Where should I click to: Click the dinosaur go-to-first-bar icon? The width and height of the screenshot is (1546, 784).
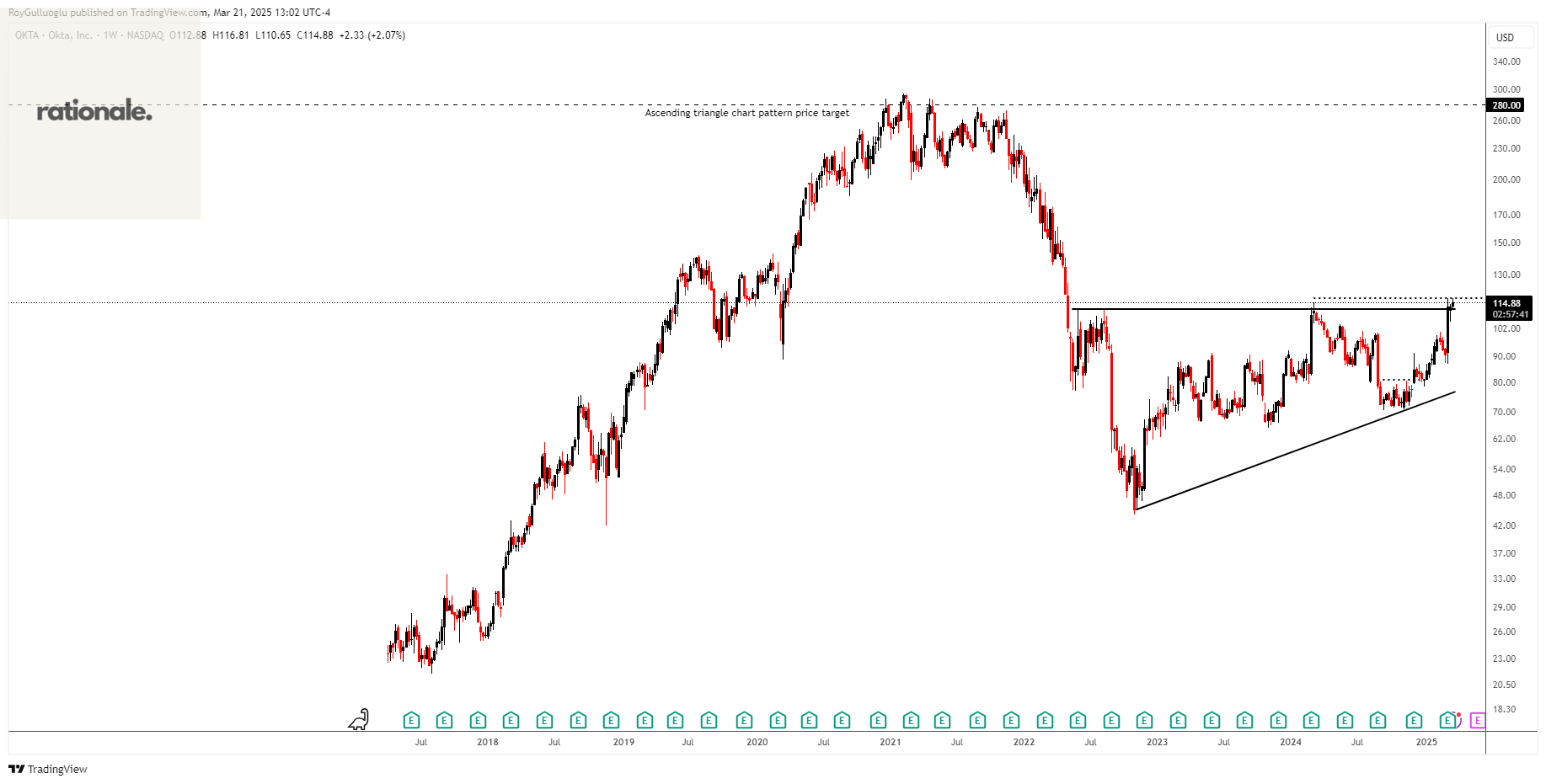359,719
